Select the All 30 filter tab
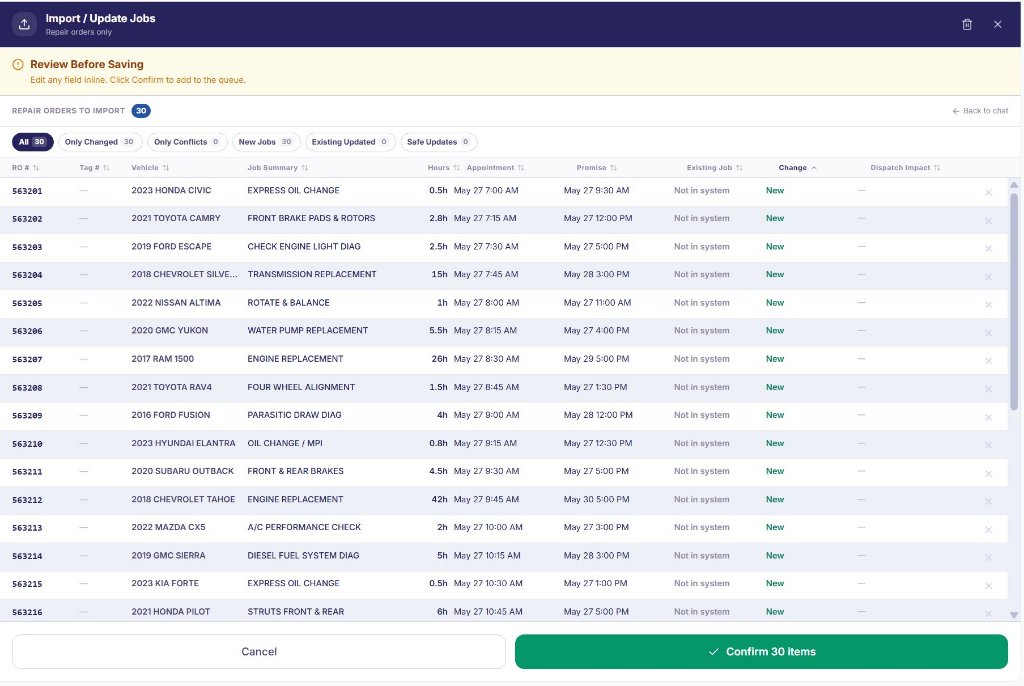 pos(33,142)
